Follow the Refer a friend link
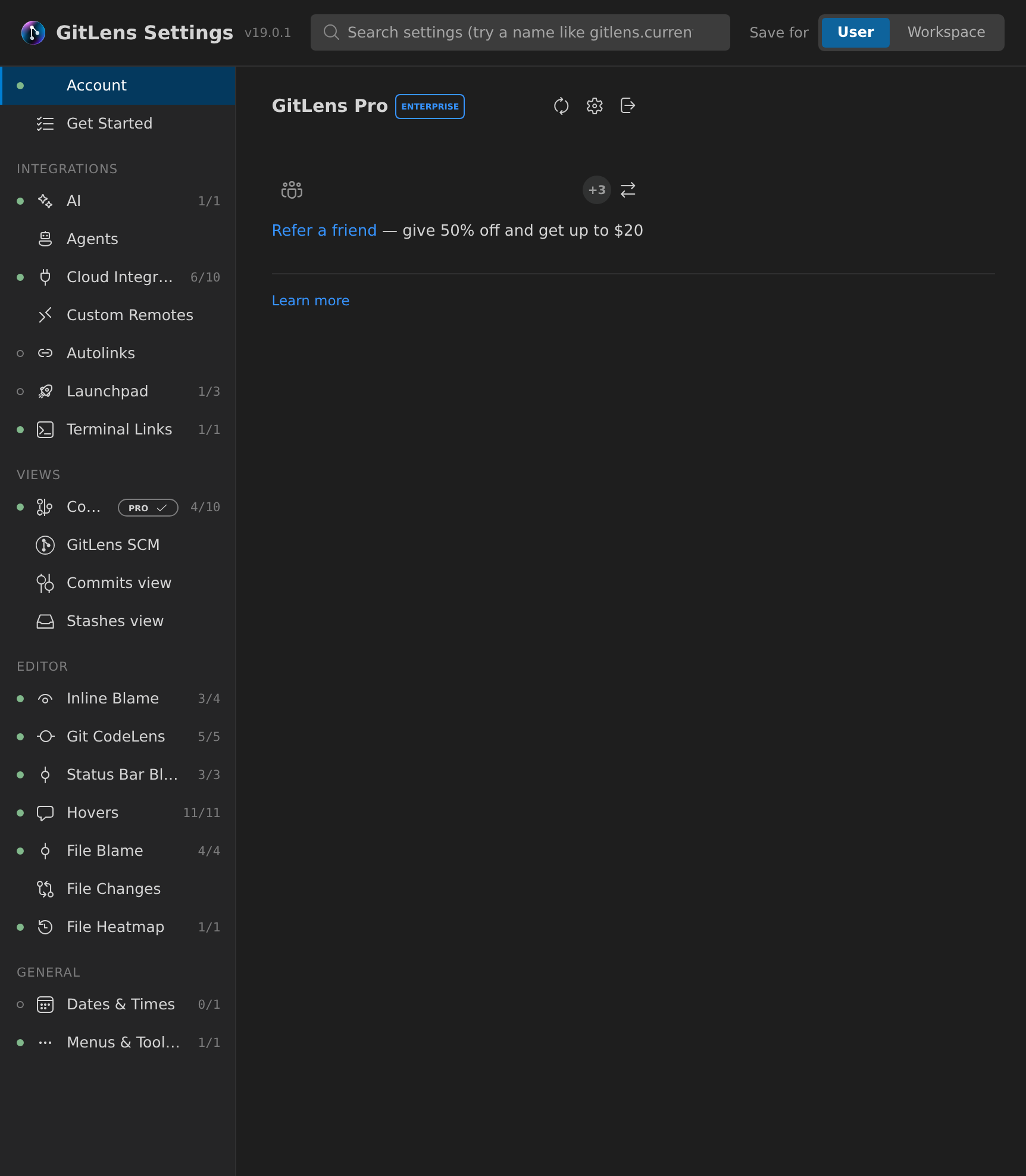The image size is (1026, 1176). [x=324, y=230]
